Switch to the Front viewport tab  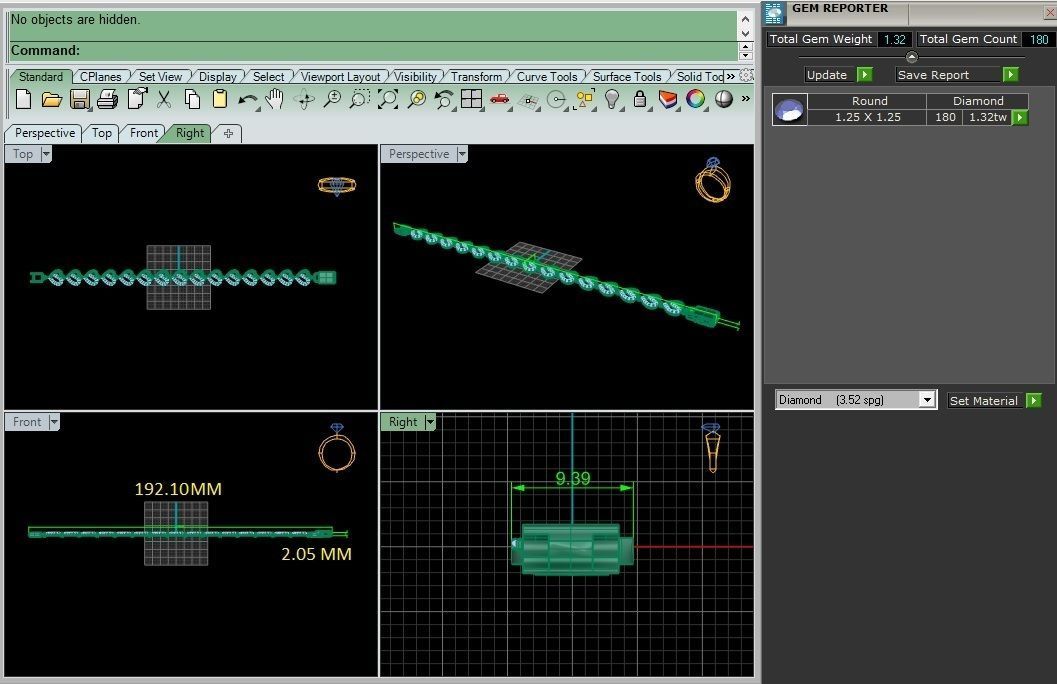pyautogui.click(x=144, y=133)
